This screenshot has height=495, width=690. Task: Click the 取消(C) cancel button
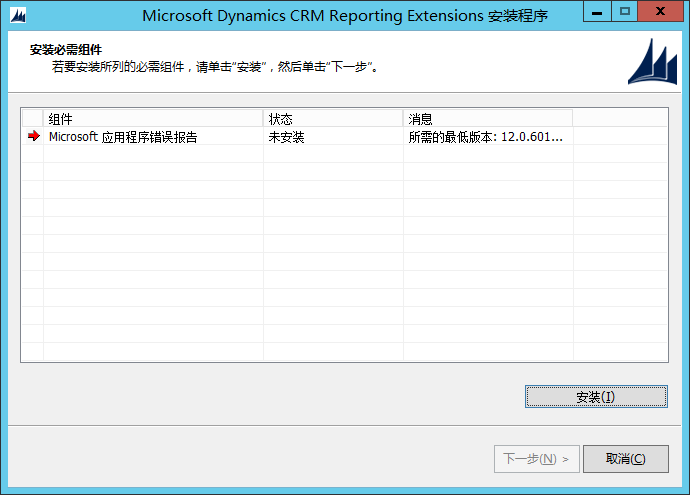[x=625, y=458]
